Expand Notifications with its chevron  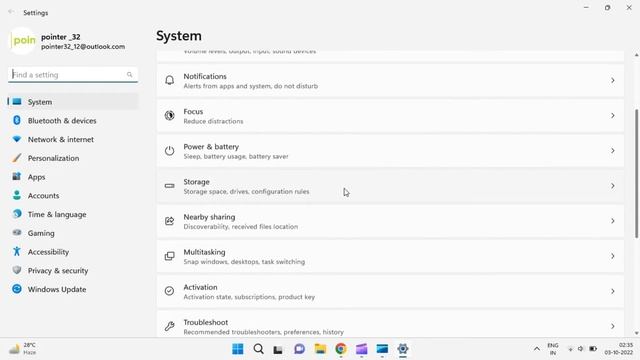613,80
